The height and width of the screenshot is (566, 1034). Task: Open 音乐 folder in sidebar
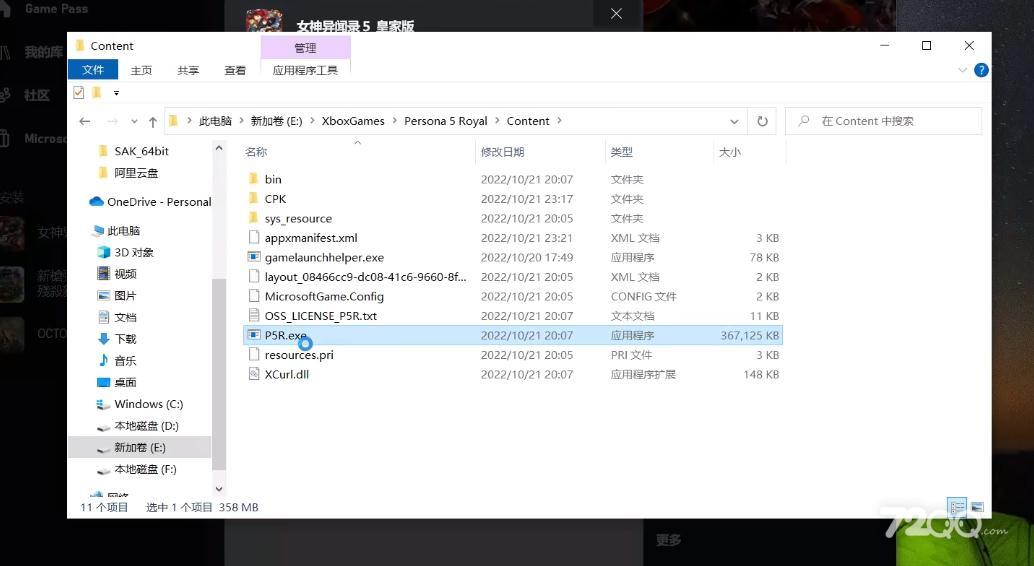tap(117, 361)
